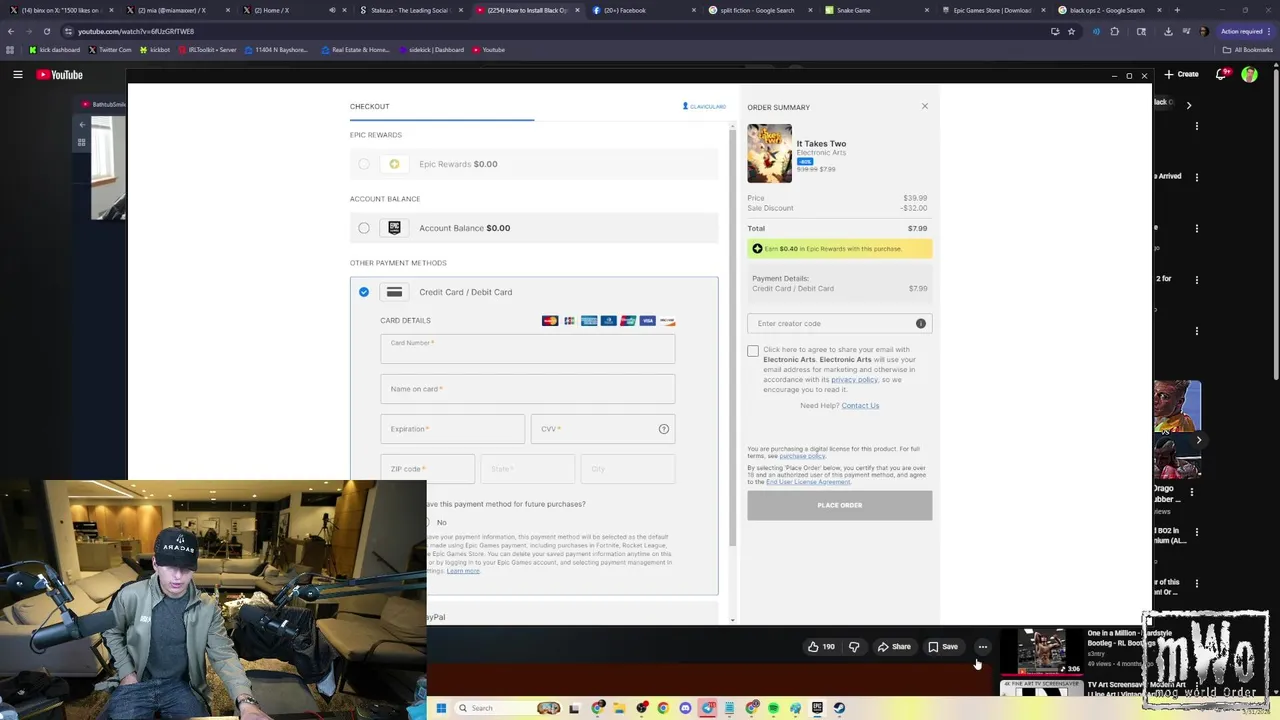Open Discord from the taskbar
The width and height of the screenshot is (1280, 720).
point(685,708)
